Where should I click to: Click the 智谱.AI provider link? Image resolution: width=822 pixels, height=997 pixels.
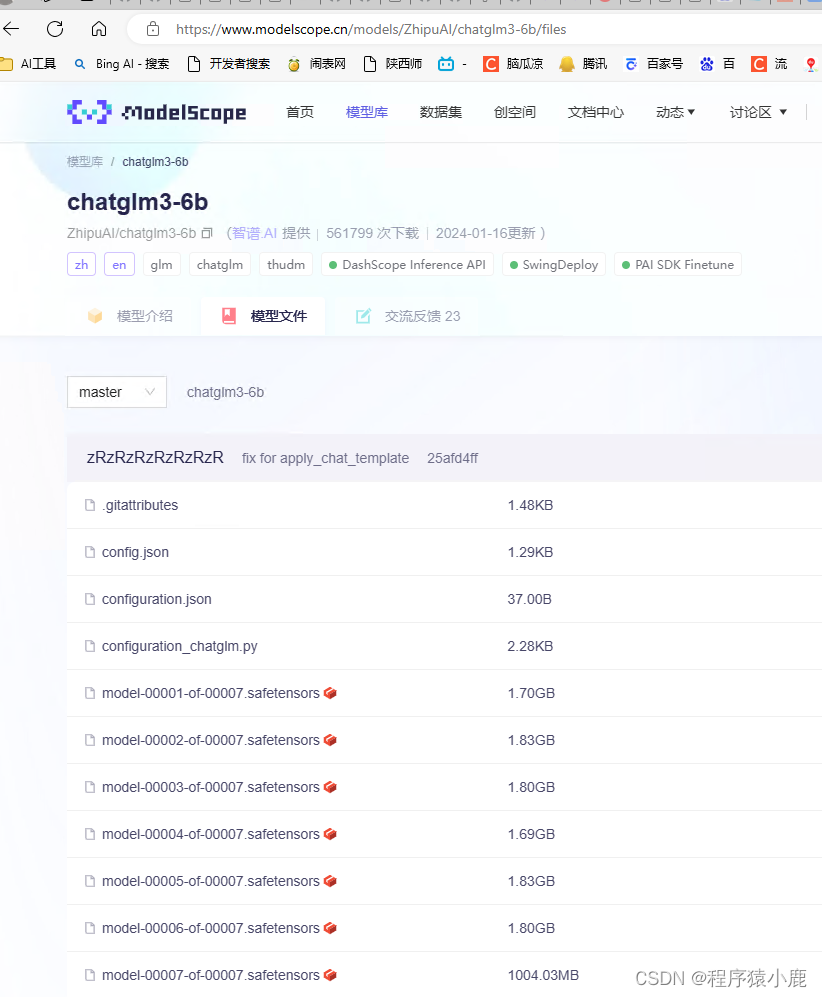coord(254,233)
